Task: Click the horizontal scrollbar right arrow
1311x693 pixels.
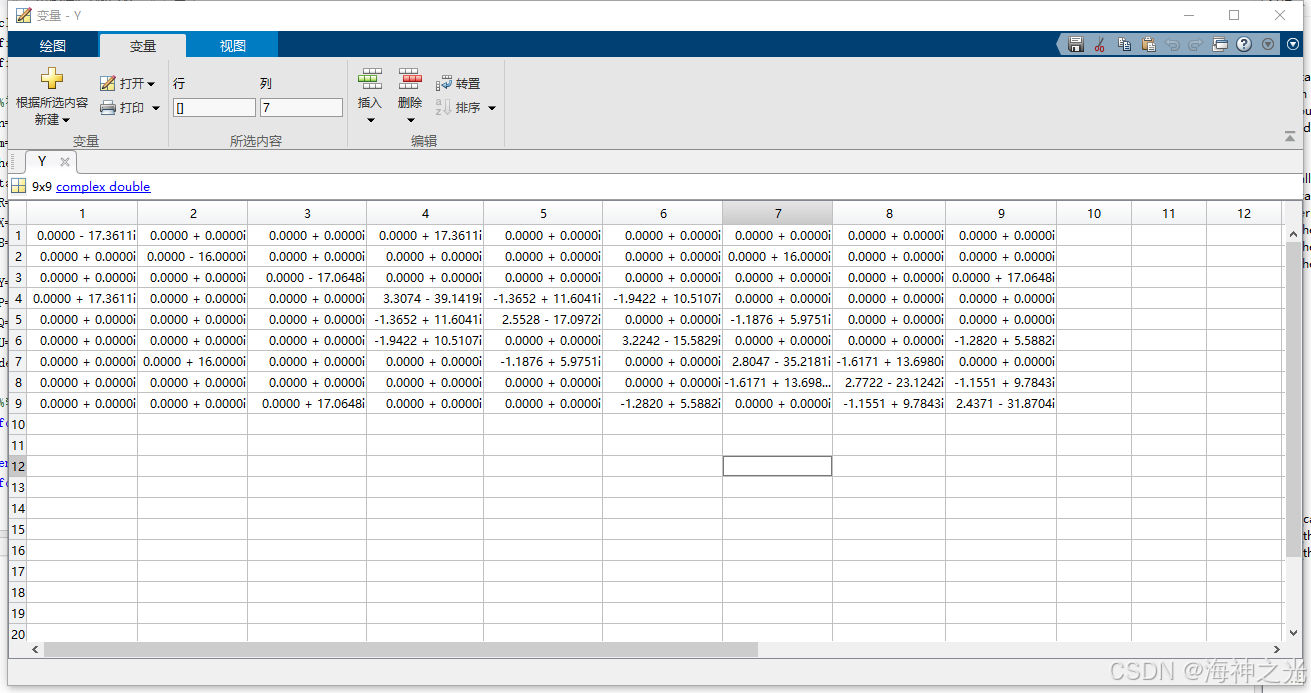Action: click(x=1275, y=650)
